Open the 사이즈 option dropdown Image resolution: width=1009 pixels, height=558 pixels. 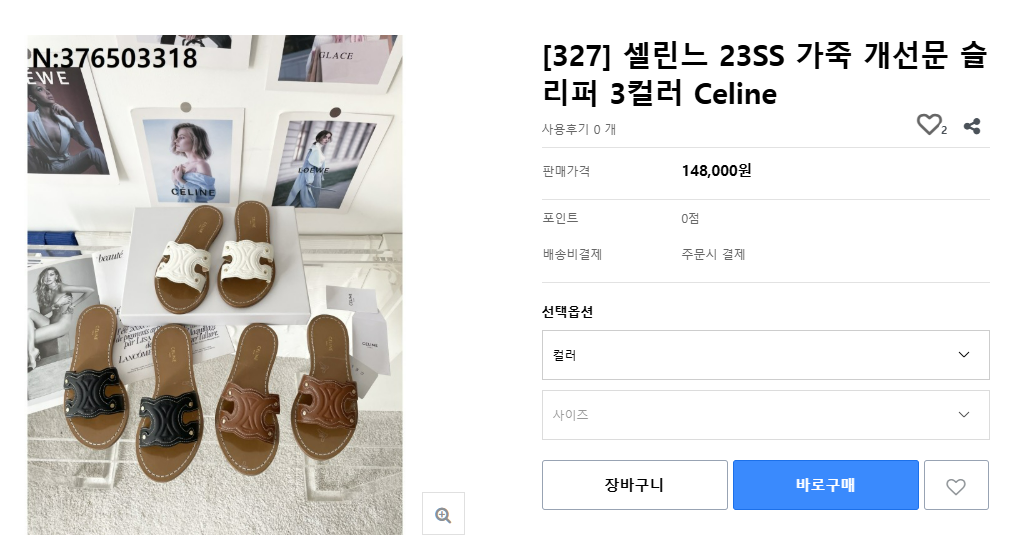[x=765, y=415]
